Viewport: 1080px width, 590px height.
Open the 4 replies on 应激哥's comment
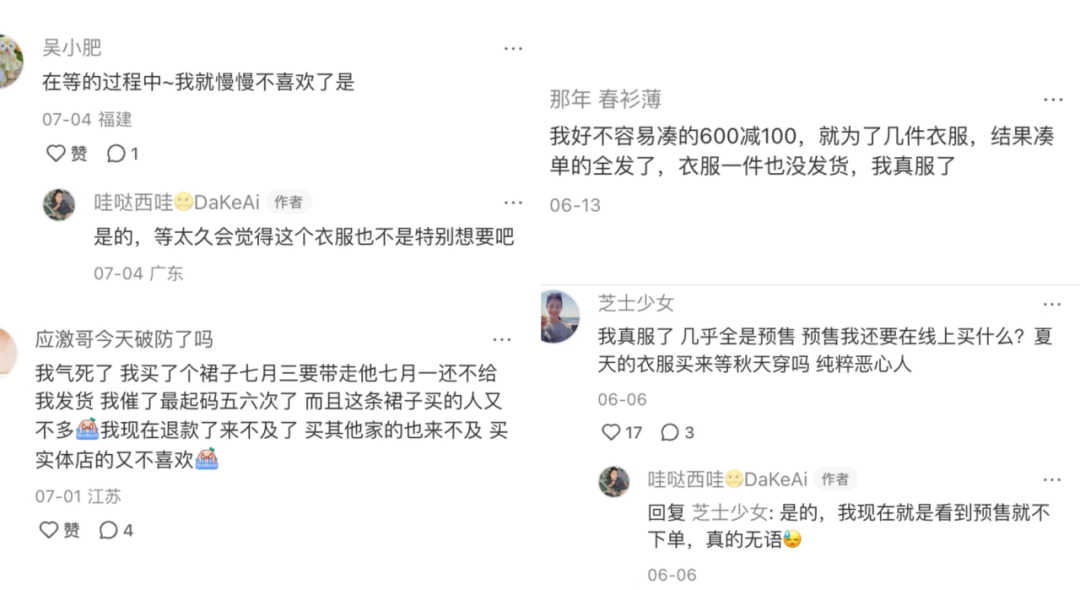(x=109, y=529)
